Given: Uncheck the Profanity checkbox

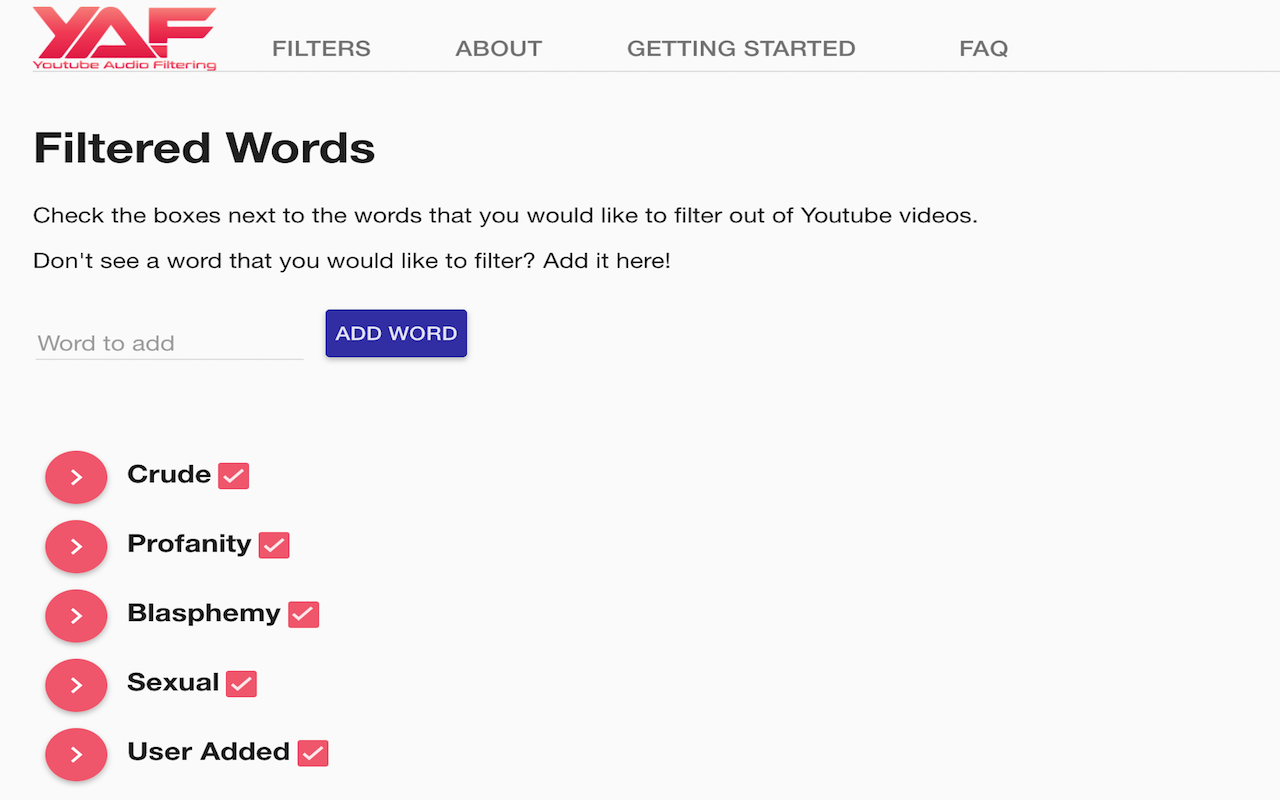Looking at the screenshot, I should tap(274, 545).
